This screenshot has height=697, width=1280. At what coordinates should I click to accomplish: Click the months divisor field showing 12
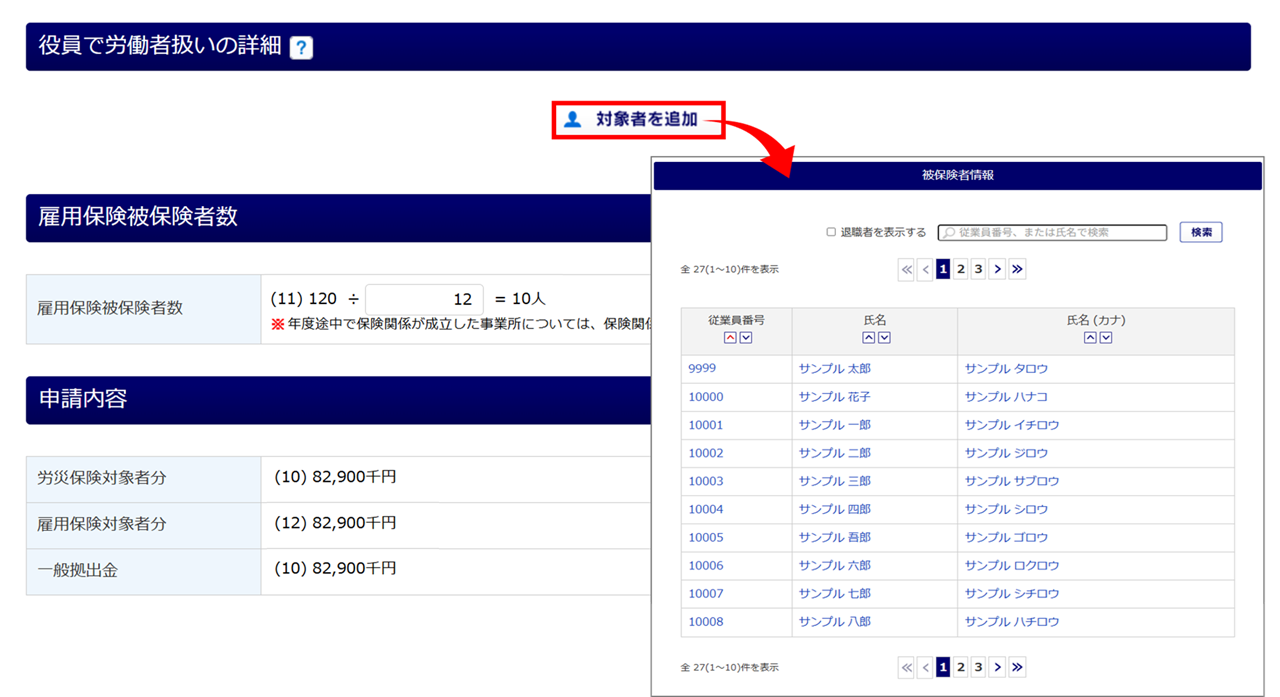(424, 299)
